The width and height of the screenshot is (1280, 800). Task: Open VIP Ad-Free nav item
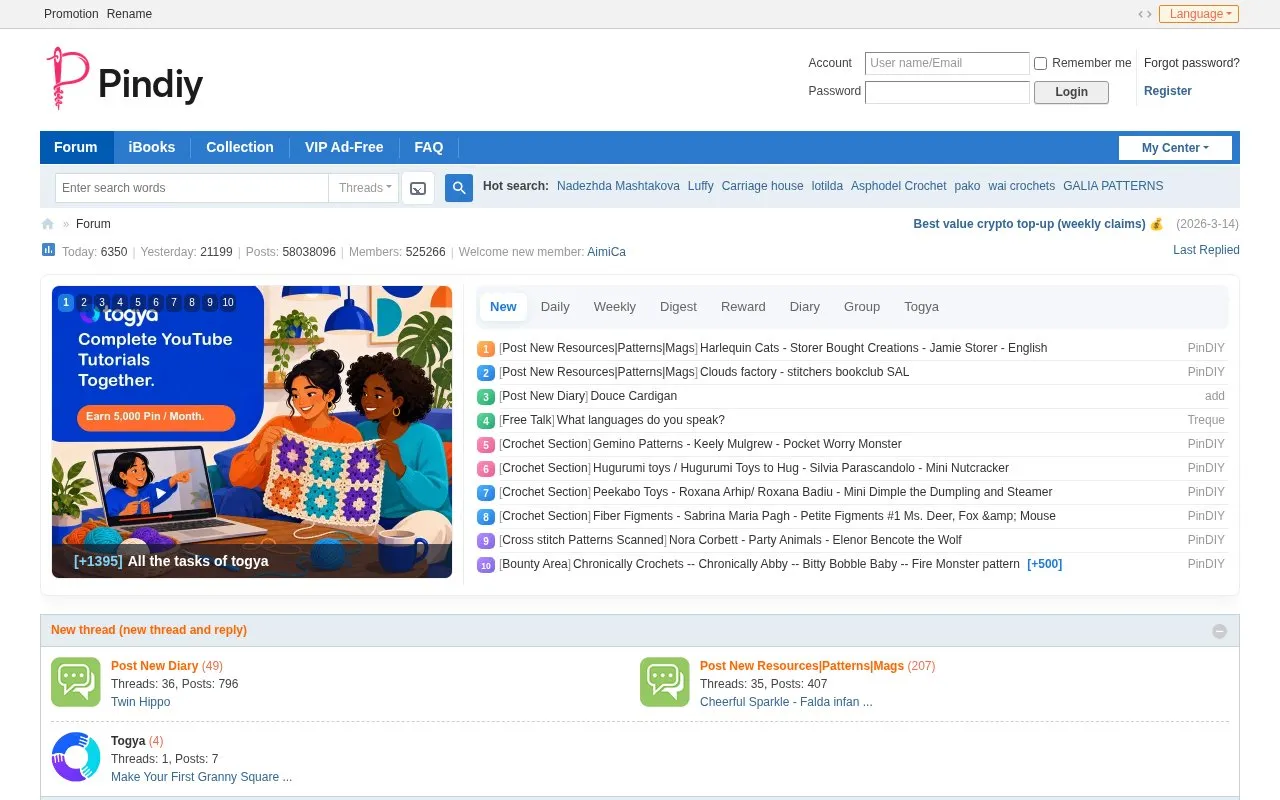pyautogui.click(x=344, y=147)
